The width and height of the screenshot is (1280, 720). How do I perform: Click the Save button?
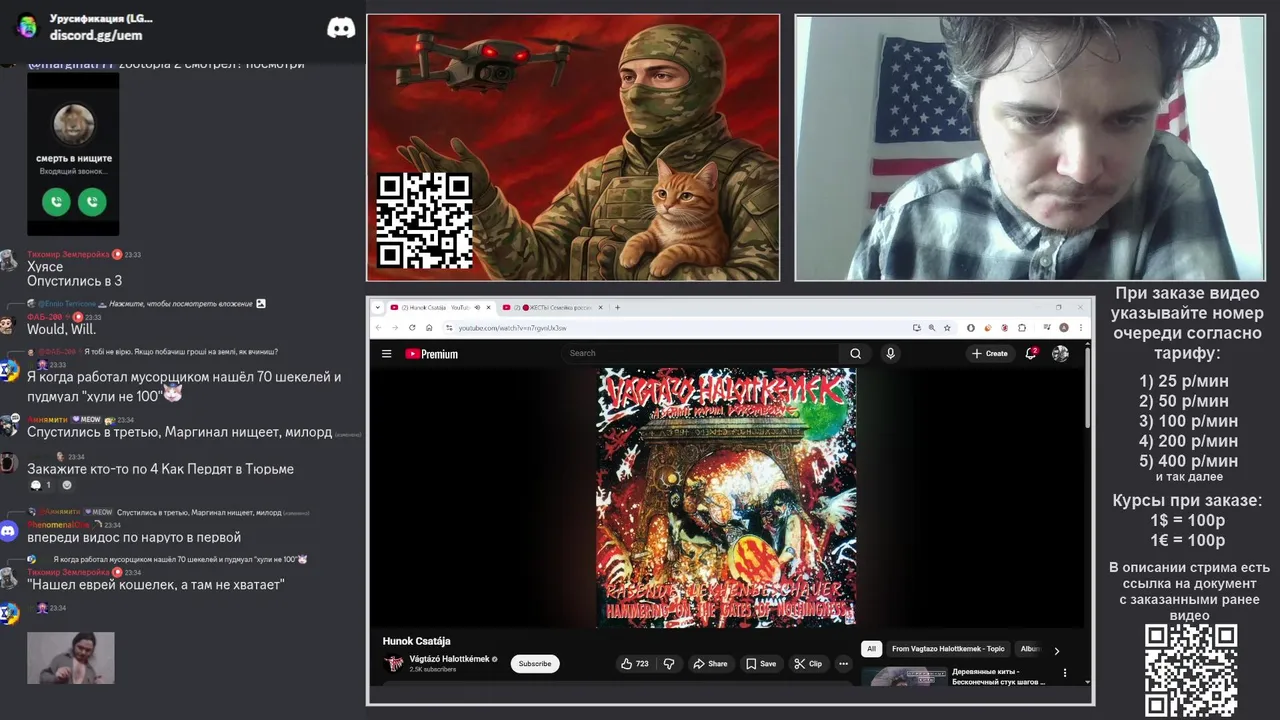point(761,664)
